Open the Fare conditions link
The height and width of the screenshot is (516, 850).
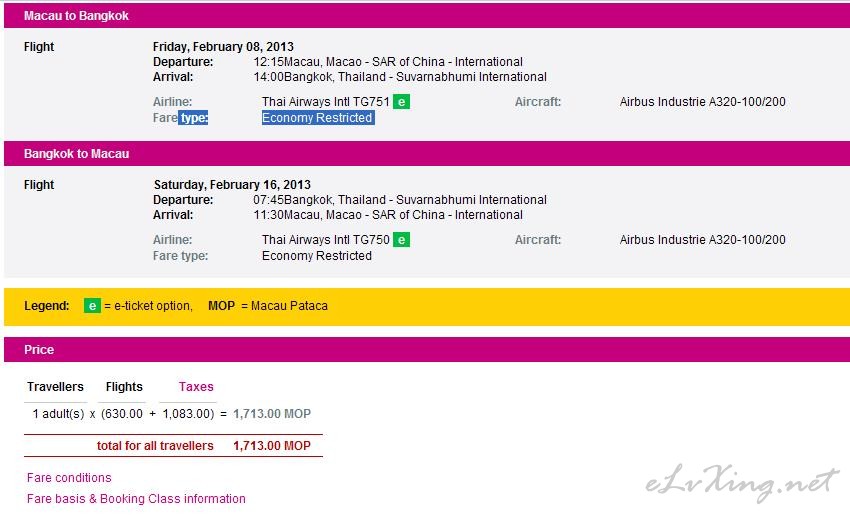click(69, 478)
